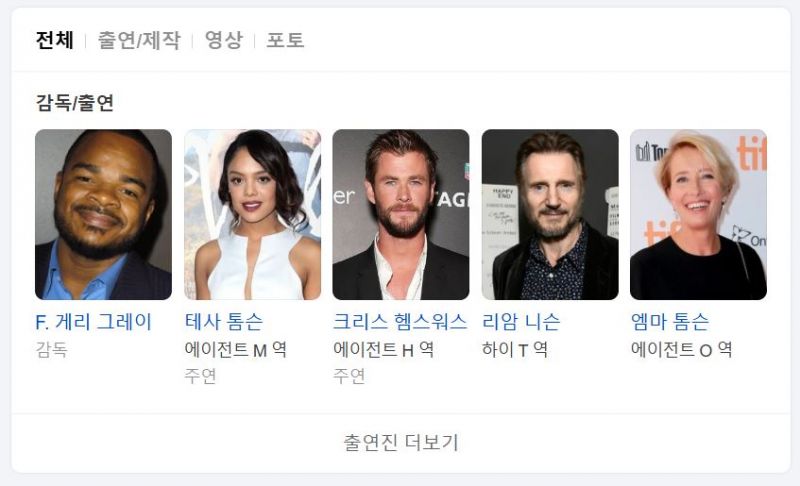Select the 전체 tab

click(x=55, y=40)
